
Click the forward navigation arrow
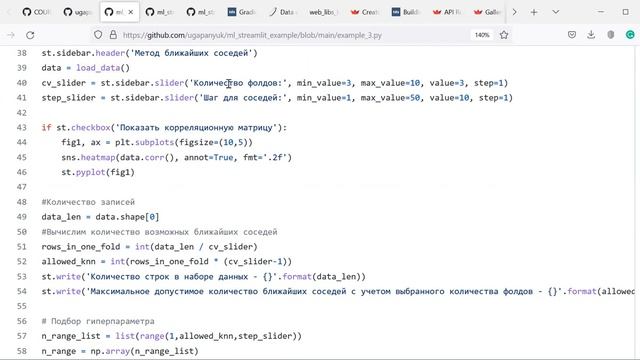11,35
